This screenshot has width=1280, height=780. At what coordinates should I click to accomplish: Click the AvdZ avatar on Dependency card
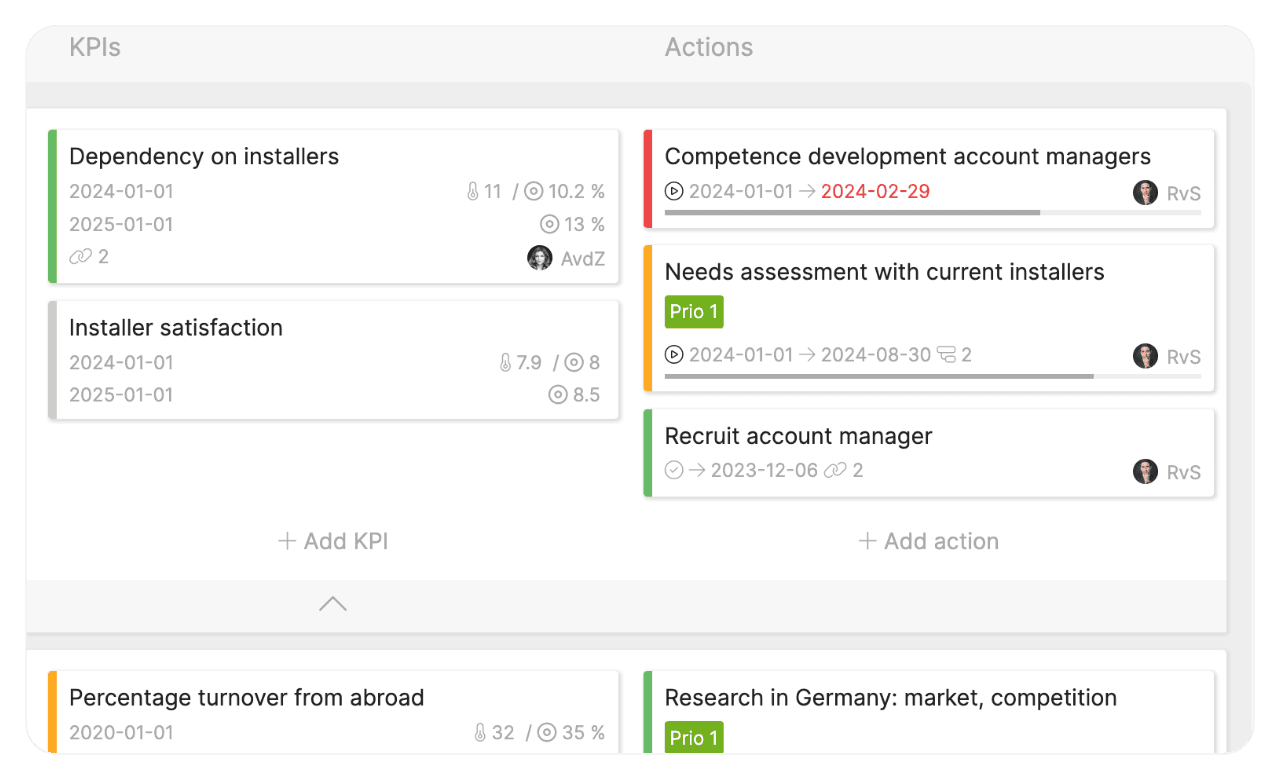(x=540, y=258)
